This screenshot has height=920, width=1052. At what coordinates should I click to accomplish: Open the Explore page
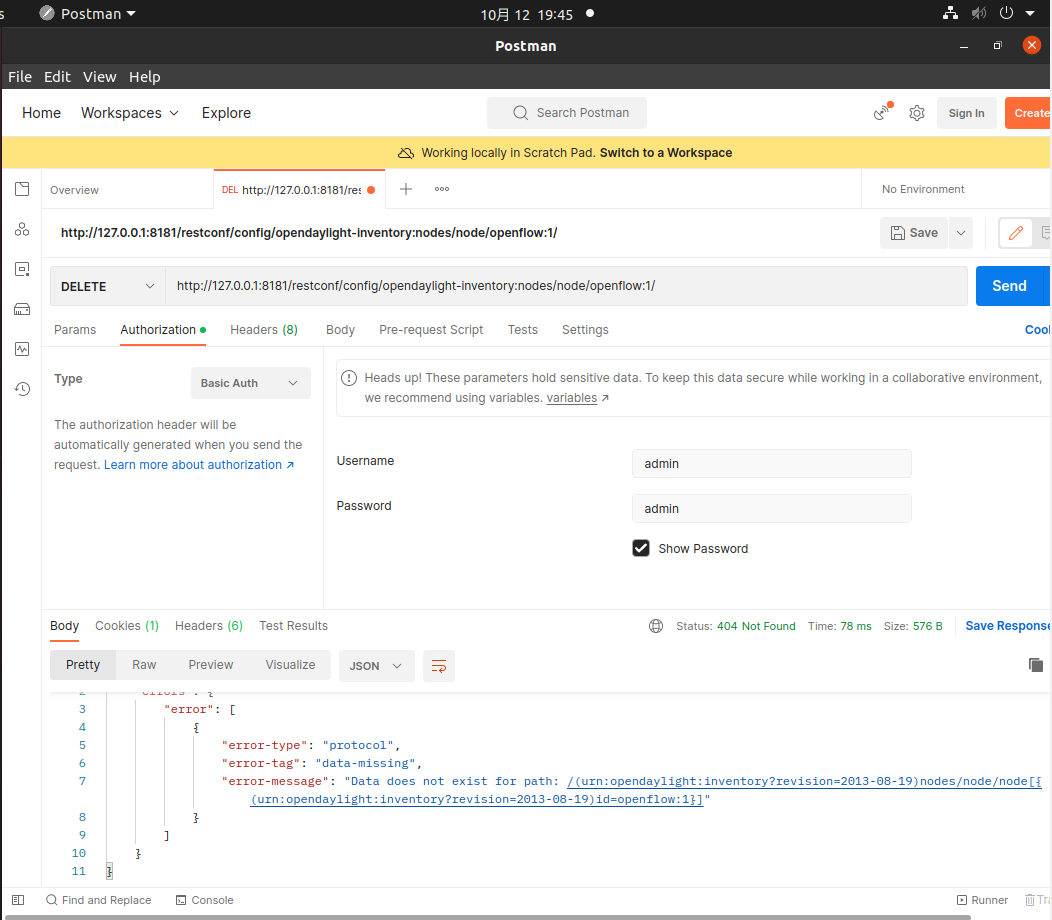[x=226, y=113]
